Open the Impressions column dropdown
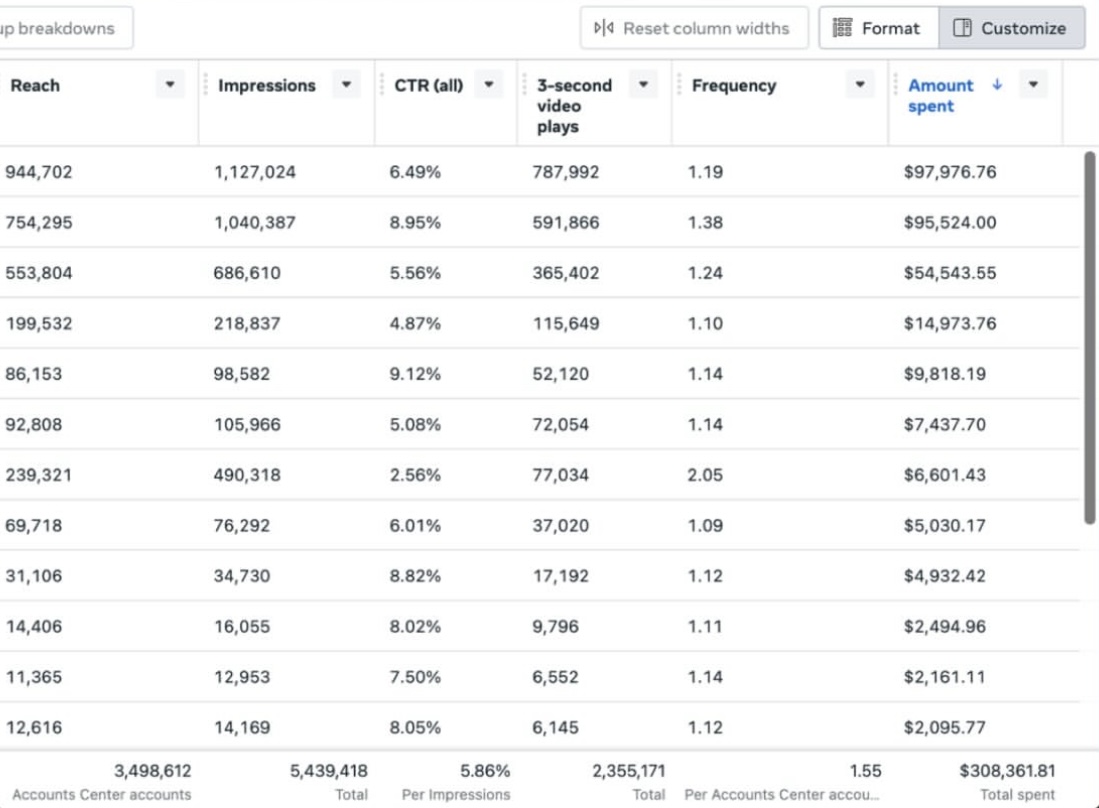This screenshot has width=1099, height=808. pos(346,85)
